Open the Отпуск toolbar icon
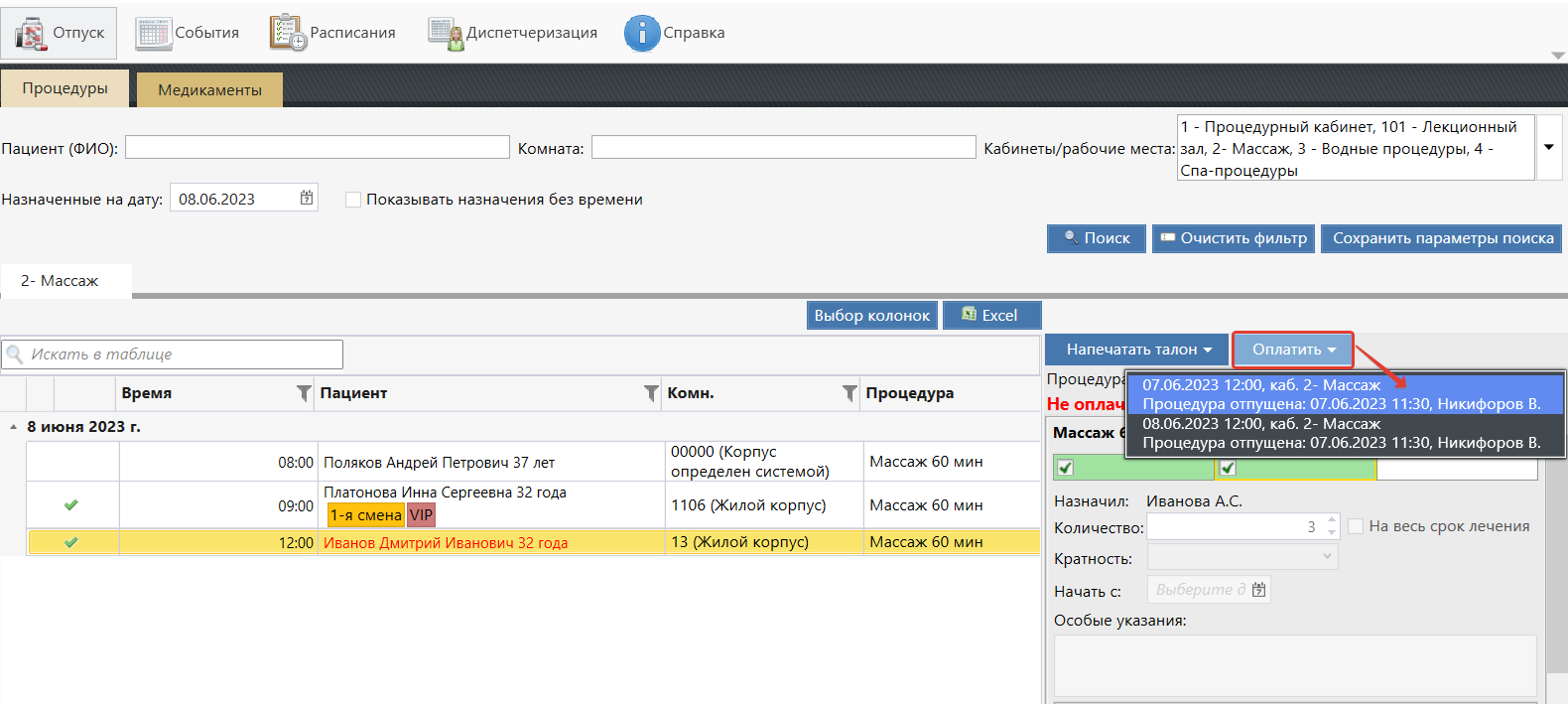 pyautogui.click(x=31, y=33)
